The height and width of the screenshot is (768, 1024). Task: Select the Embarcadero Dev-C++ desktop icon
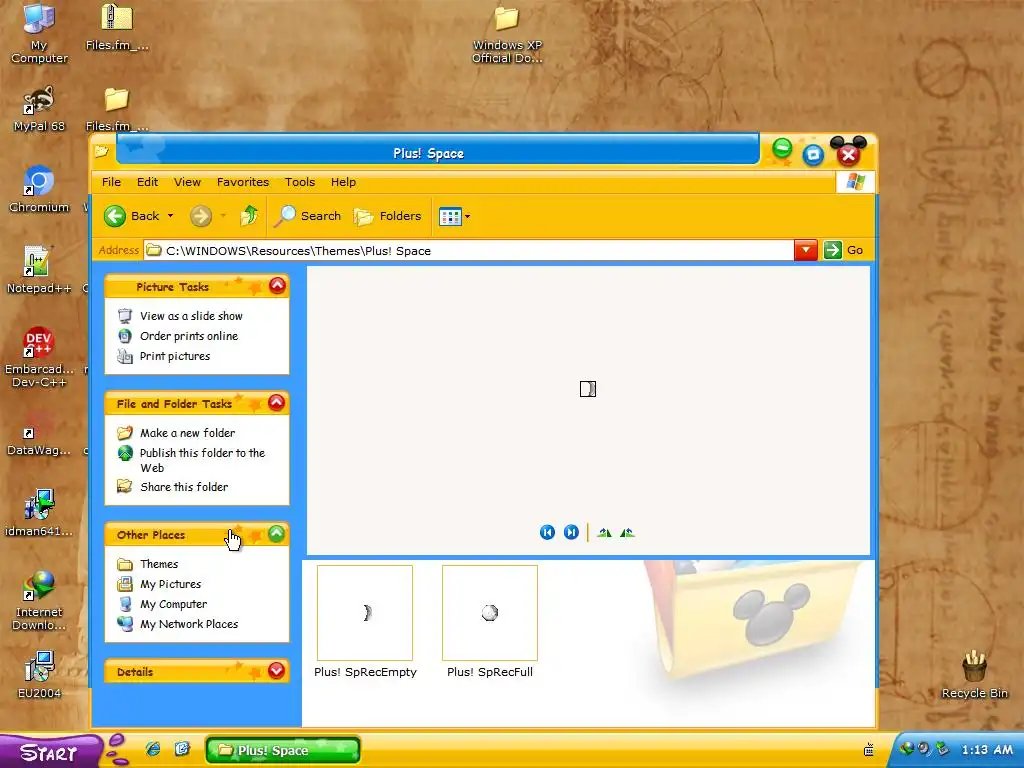pyautogui.click(x=39, y=357)
